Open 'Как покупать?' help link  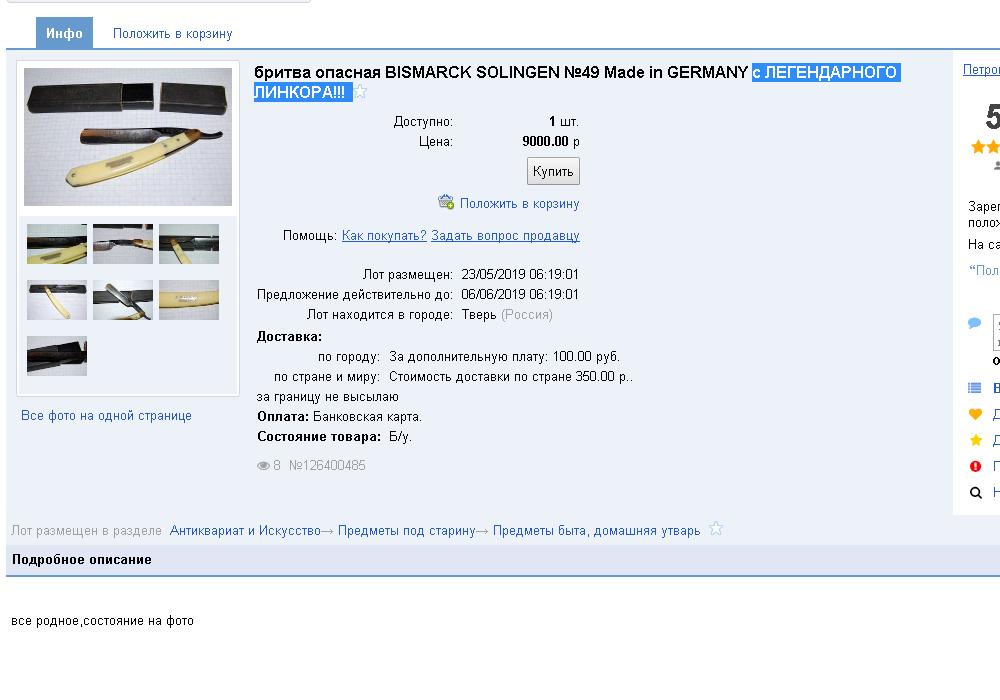(x=384, y=236)
